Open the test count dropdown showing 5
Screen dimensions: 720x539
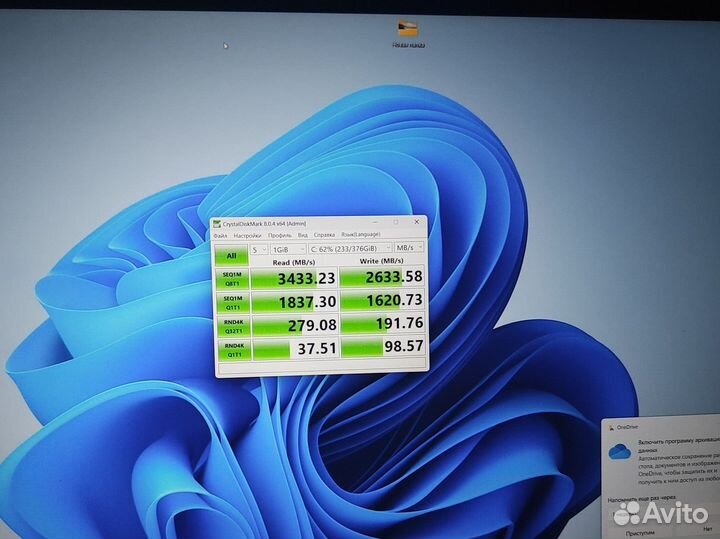[x=259, y=249]
